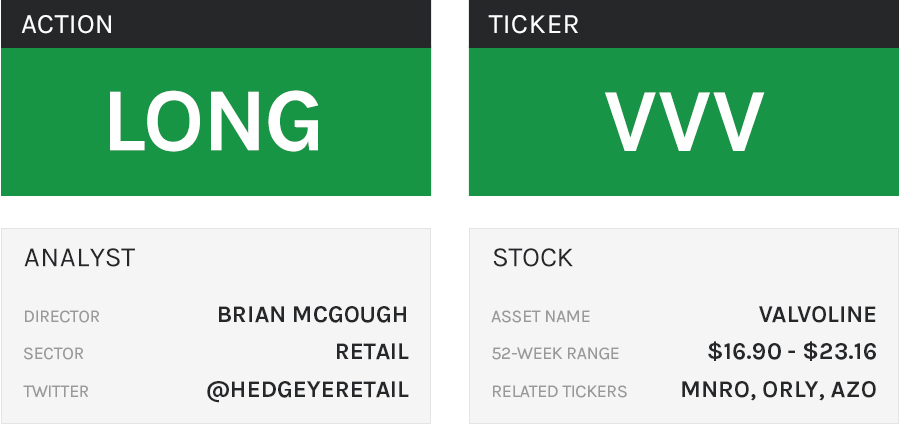Click the VALVOLINE asset name

817,315
